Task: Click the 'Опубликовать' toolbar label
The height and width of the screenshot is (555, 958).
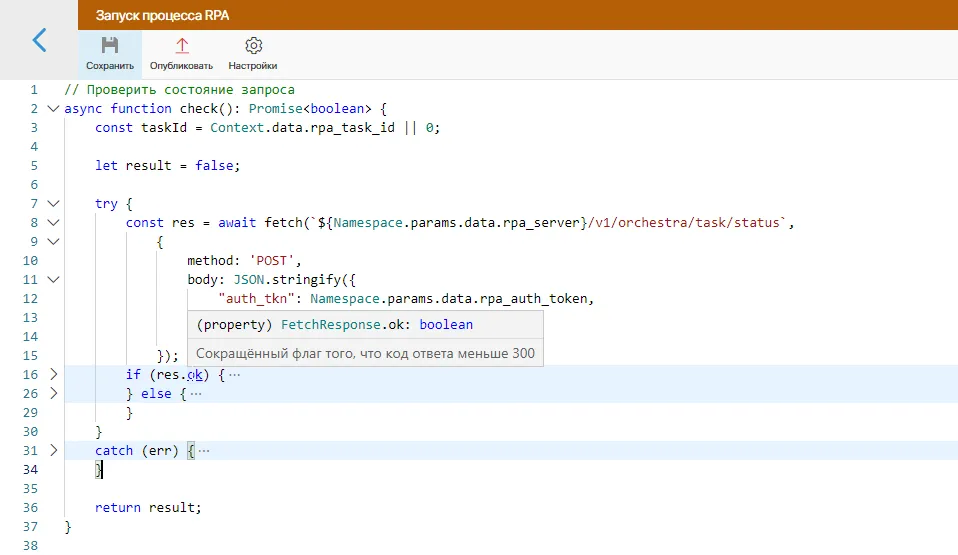Action: click(x=181, y=66)
